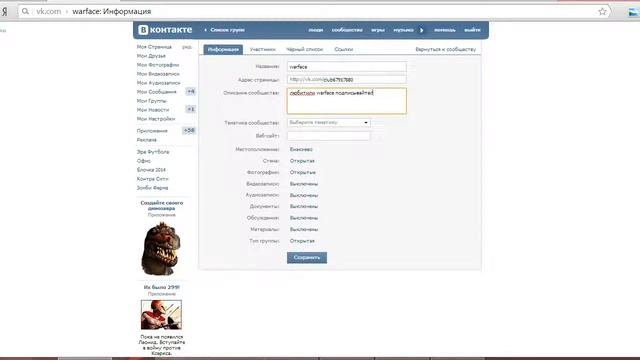This screenshot has height=360, width=640.
Task: Open Мои Видеозаписи in sidebar
Action: click(158, 74)
